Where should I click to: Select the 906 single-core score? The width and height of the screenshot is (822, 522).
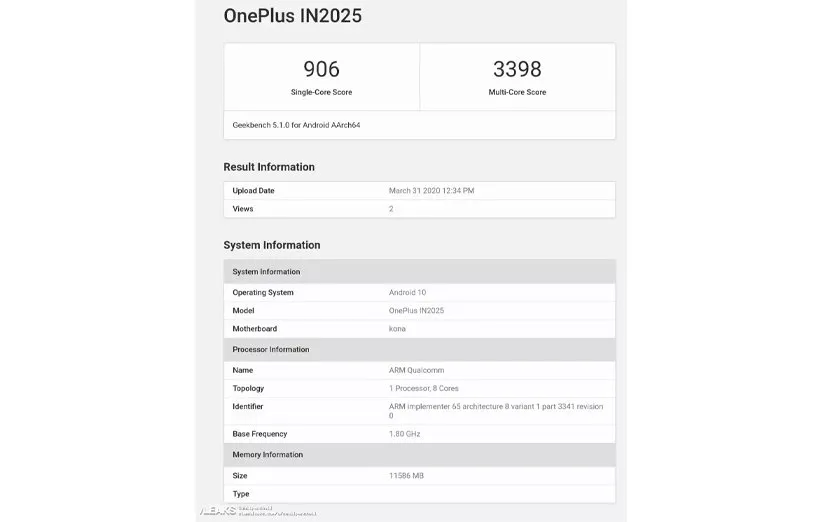(321, 69)
